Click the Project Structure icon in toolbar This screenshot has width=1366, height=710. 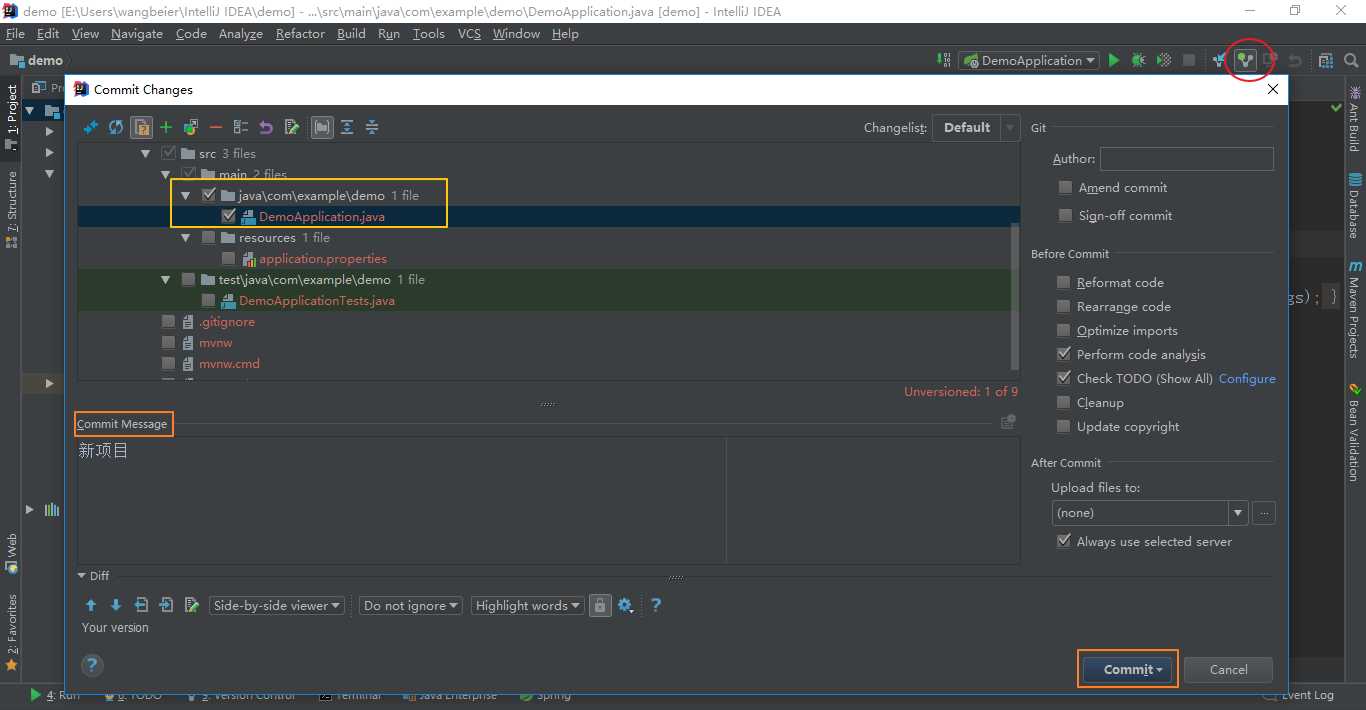(x=1326, y=60)
